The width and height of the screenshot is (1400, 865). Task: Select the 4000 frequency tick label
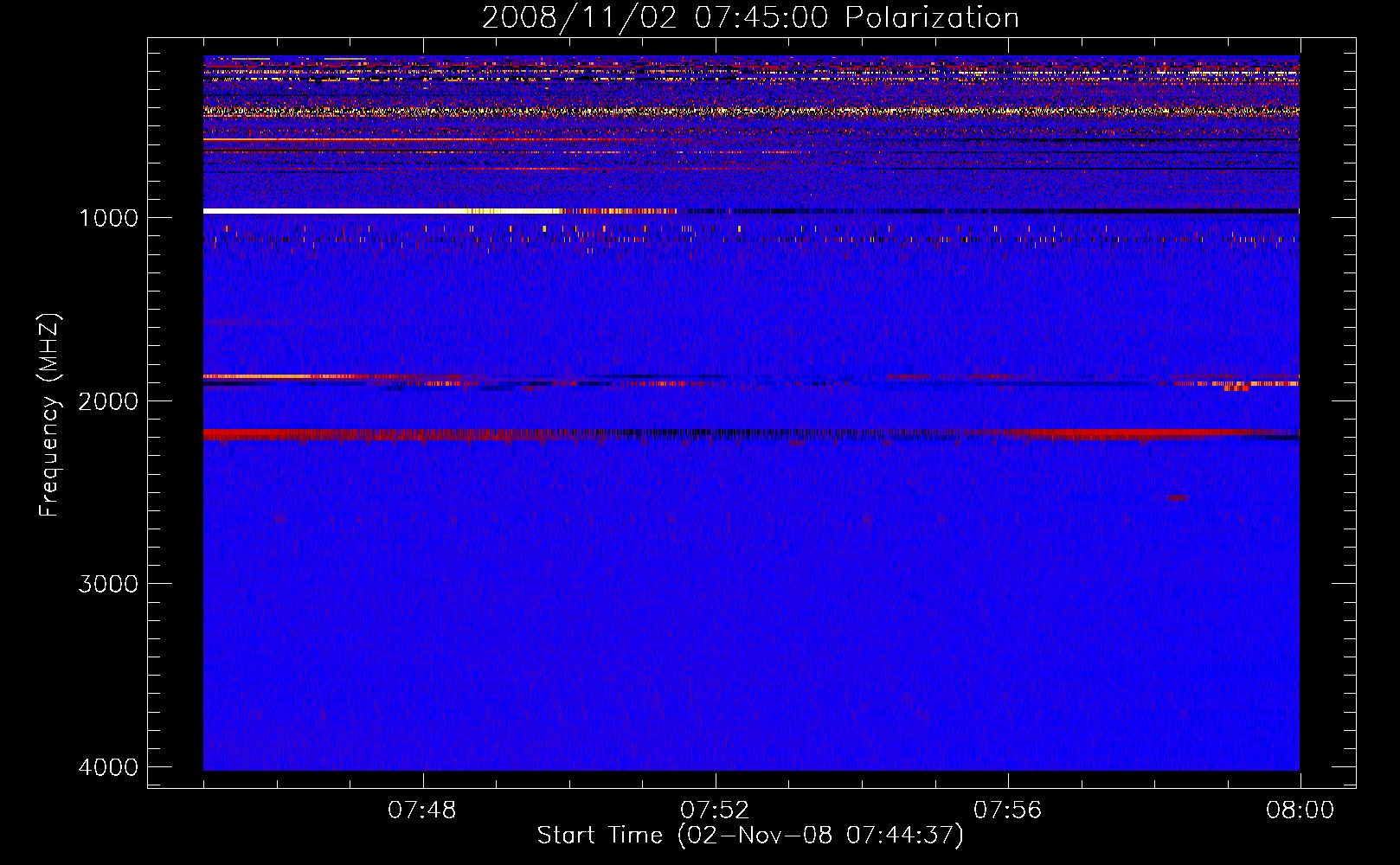pyautogui.click(x=108, y=767)
